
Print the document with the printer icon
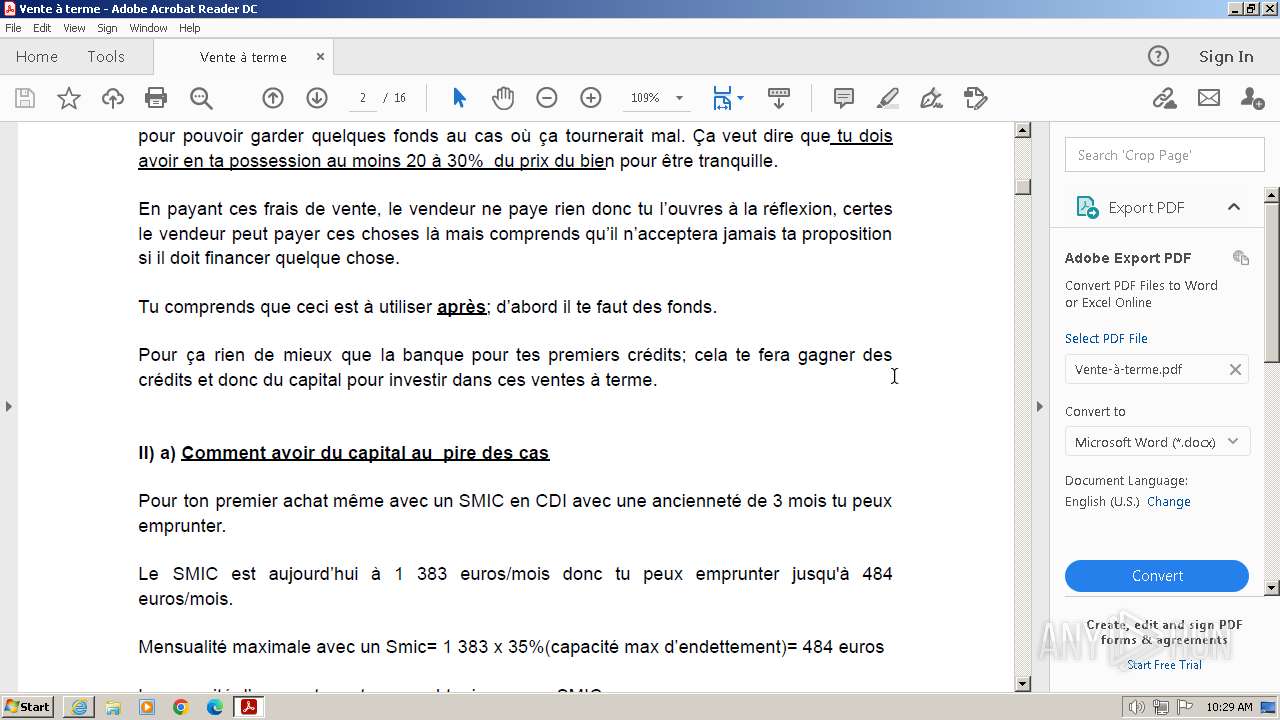(x=156, y=98)
